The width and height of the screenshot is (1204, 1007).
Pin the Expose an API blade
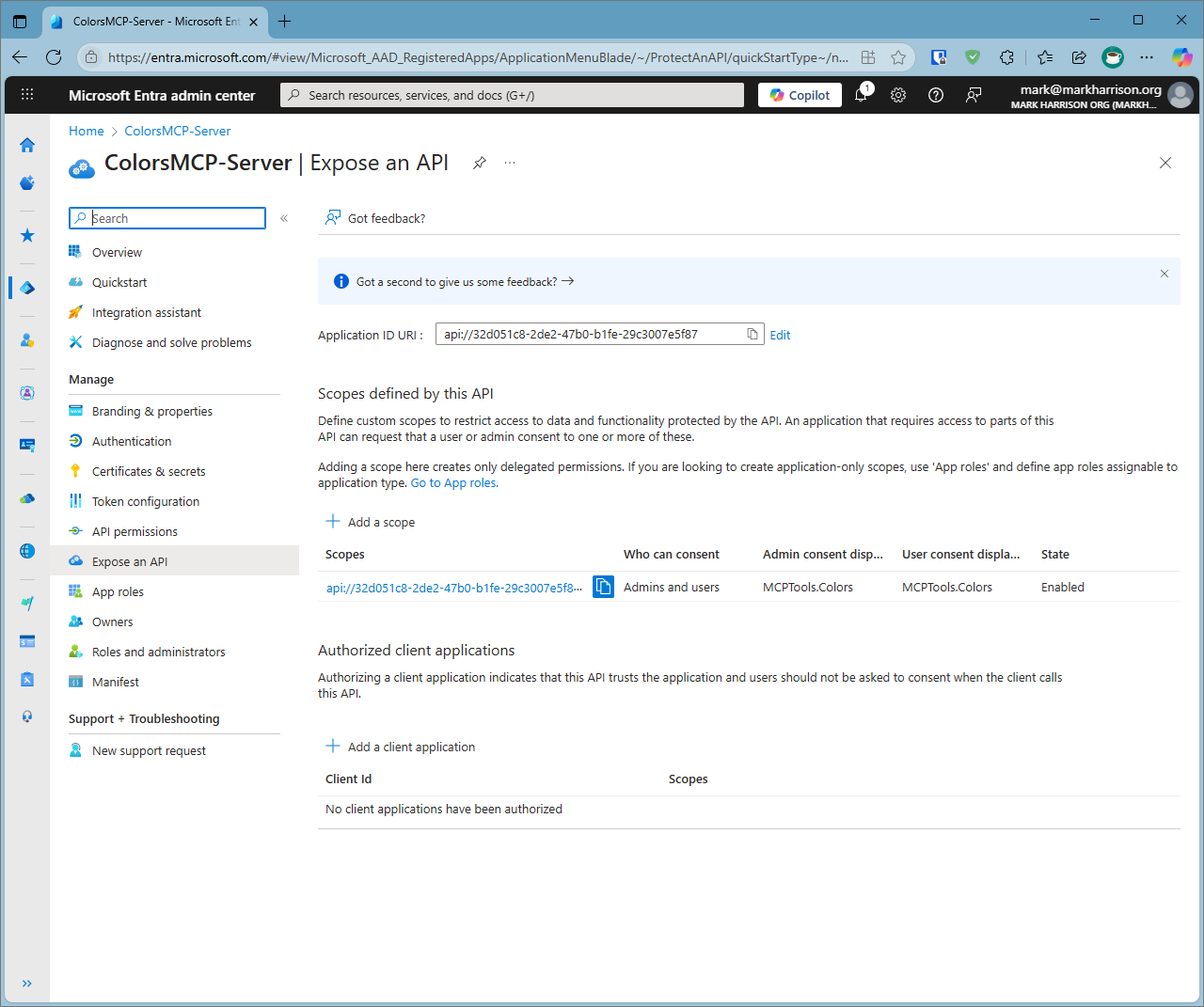point(479,162)
